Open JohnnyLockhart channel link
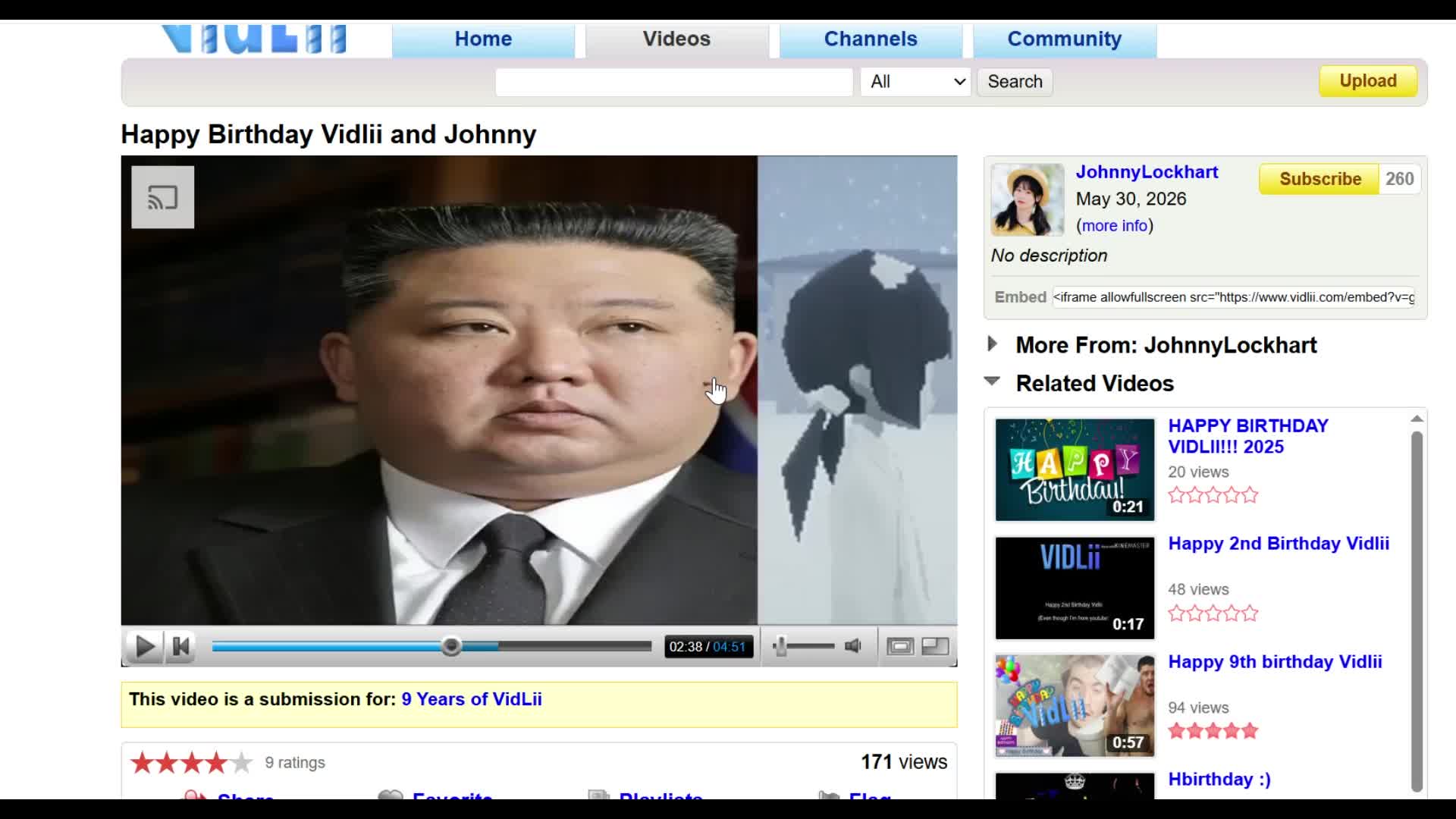Viewport: 1456px width, 819px height. point(1147,172)
